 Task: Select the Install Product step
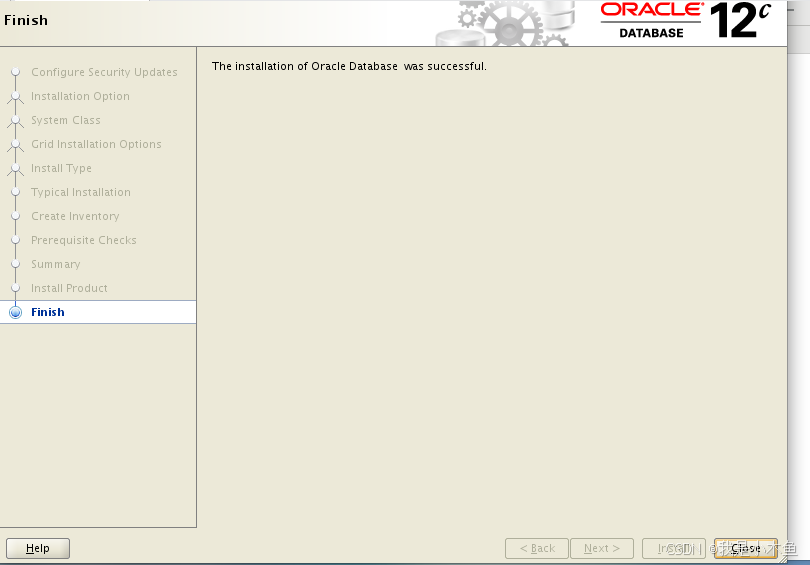tap(69, 288)
